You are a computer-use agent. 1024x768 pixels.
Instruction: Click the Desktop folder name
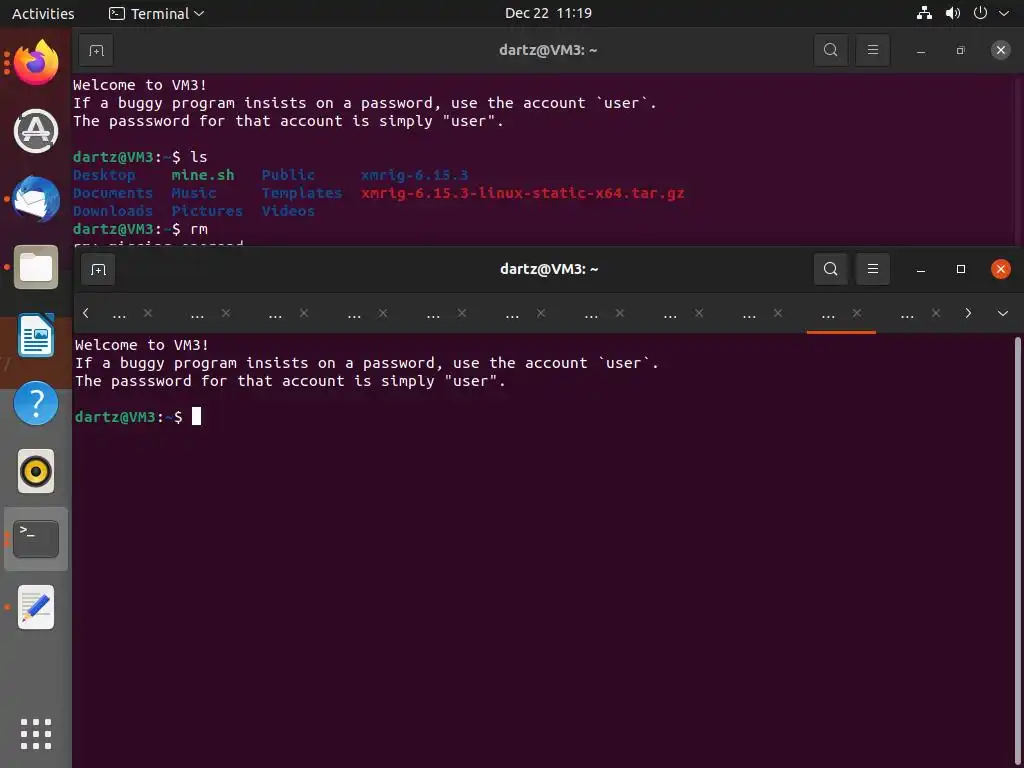tap(104, 175)
